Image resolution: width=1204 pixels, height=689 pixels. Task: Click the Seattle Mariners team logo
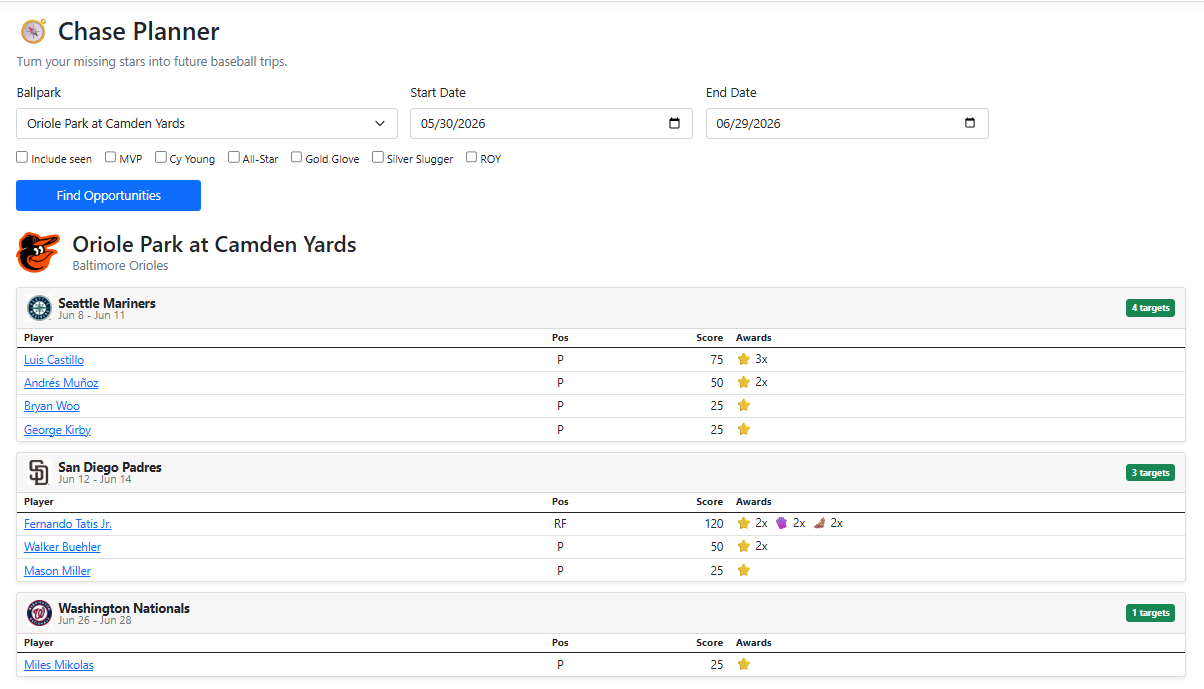pos(39,308)
